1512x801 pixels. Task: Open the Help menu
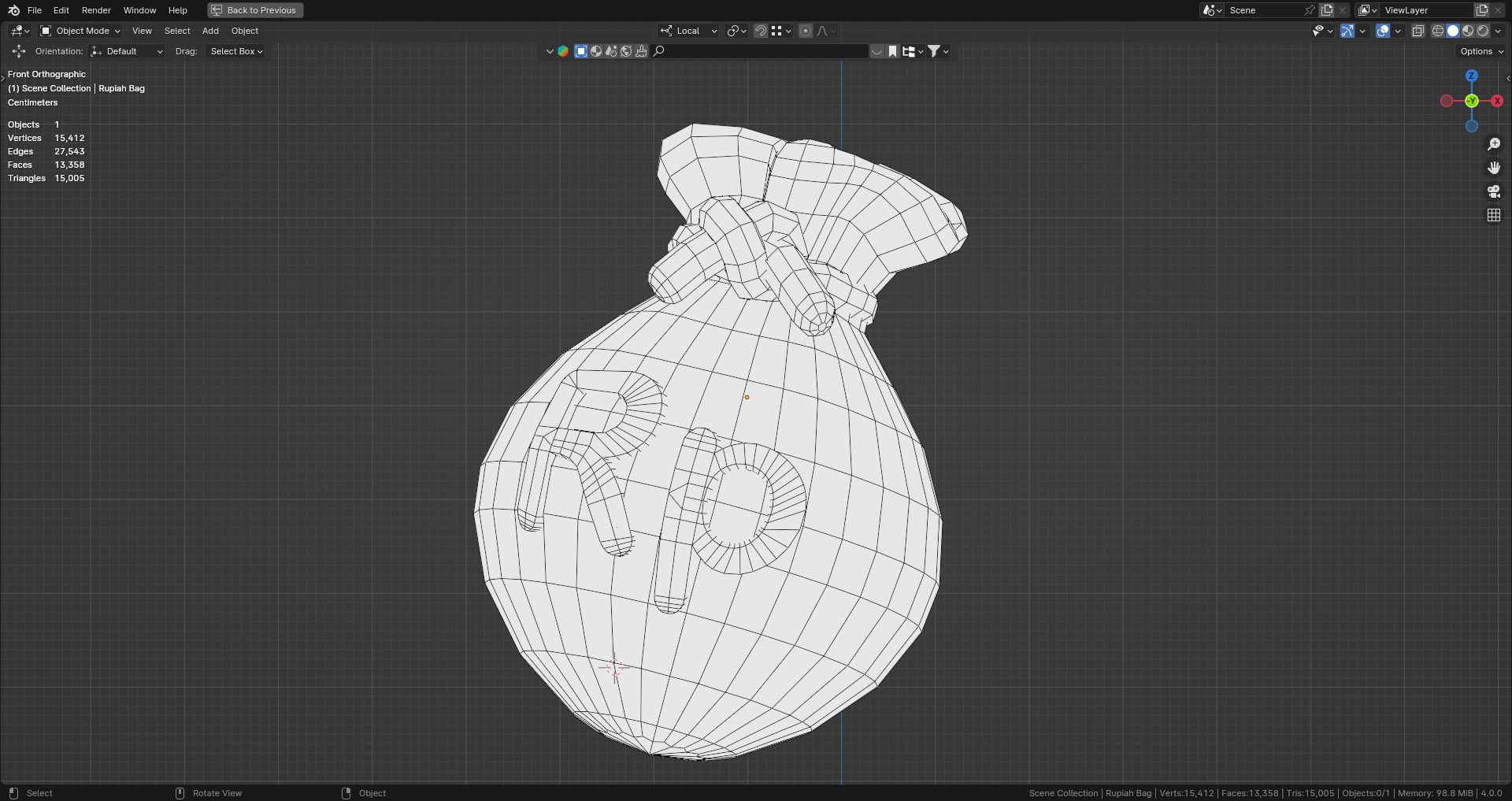tap(178, 10)
